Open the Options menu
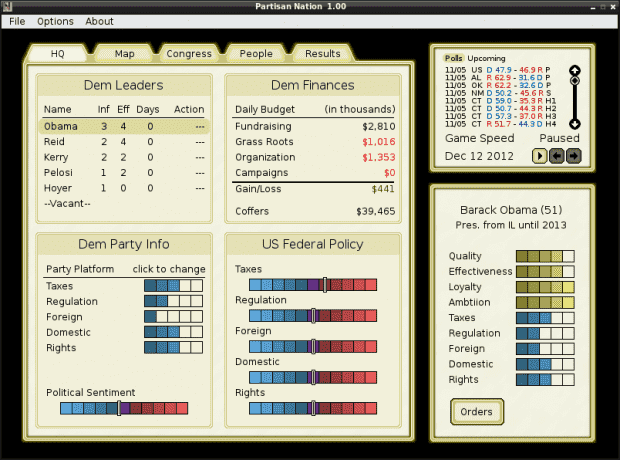620x460 pixels. [55, 21]
